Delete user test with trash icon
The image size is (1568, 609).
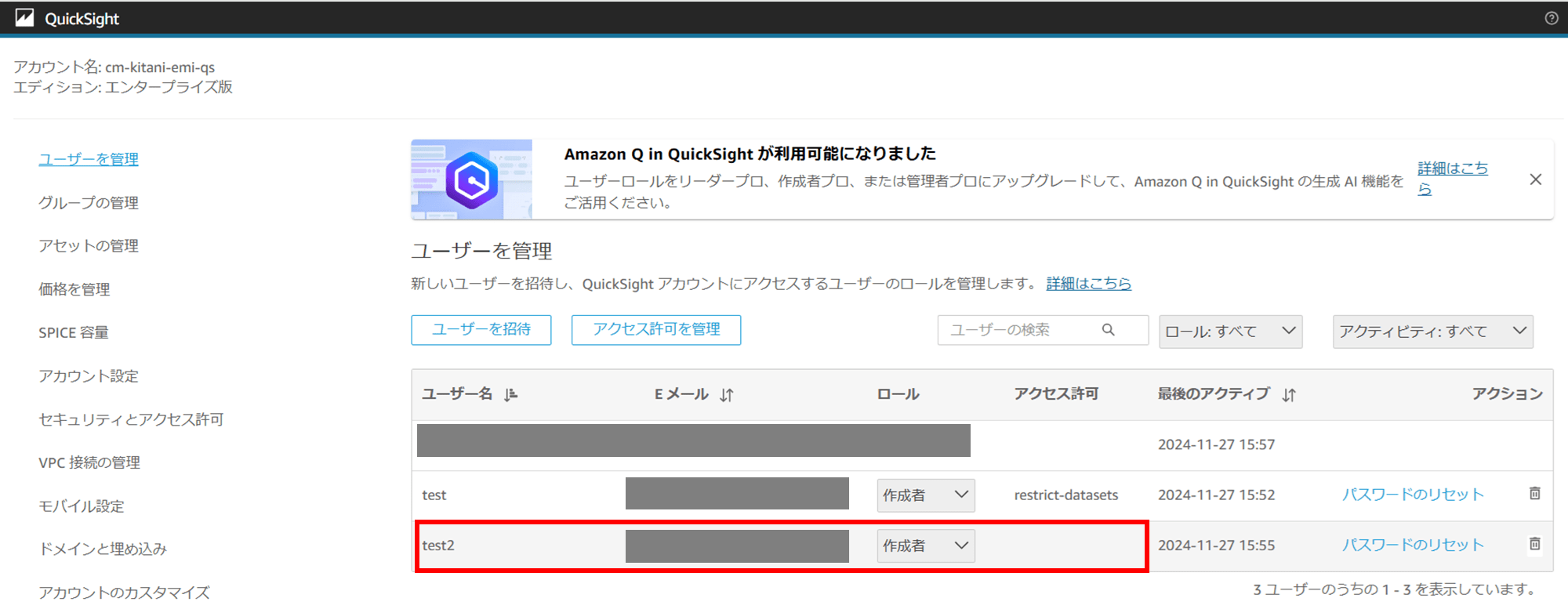click(x=1535, y=494)
